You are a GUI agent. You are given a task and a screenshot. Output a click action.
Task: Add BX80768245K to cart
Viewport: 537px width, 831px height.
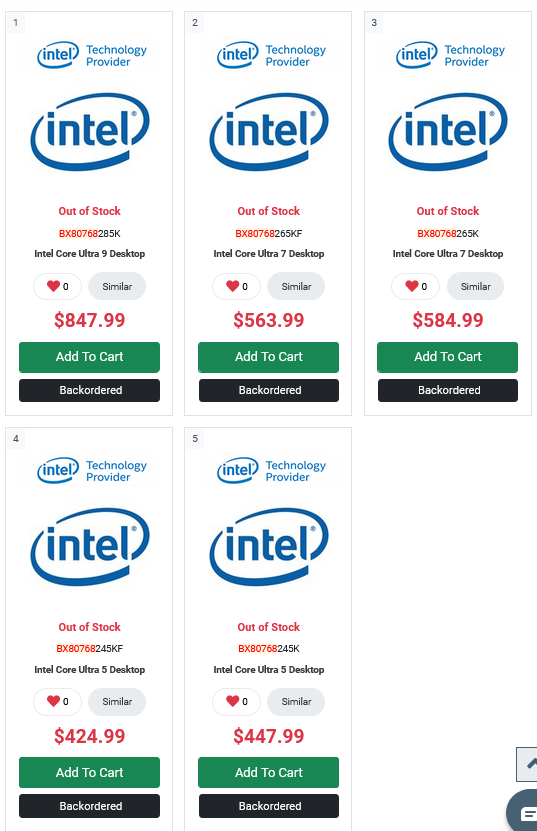269,773
